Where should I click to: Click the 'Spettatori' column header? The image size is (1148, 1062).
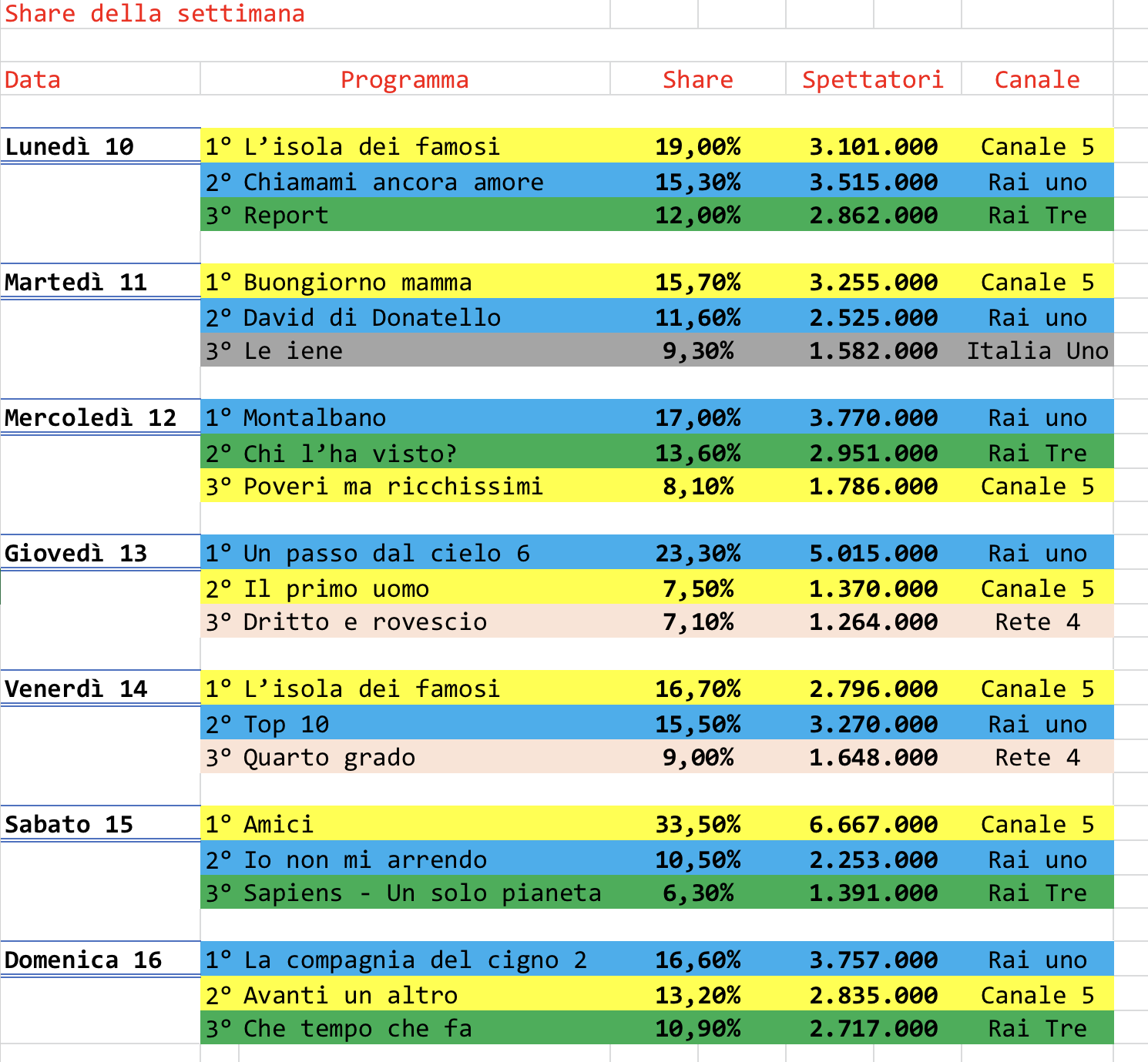[x=873, y=79]
